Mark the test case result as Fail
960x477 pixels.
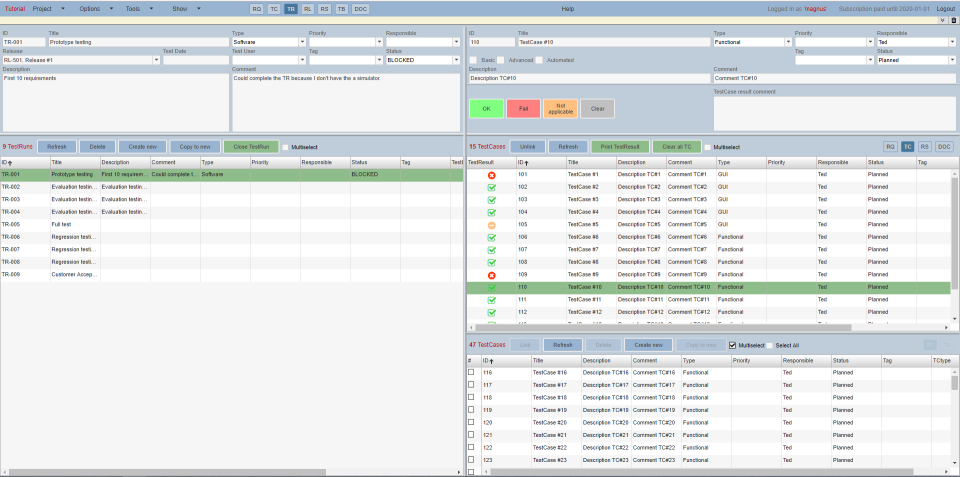pos(523,108)
